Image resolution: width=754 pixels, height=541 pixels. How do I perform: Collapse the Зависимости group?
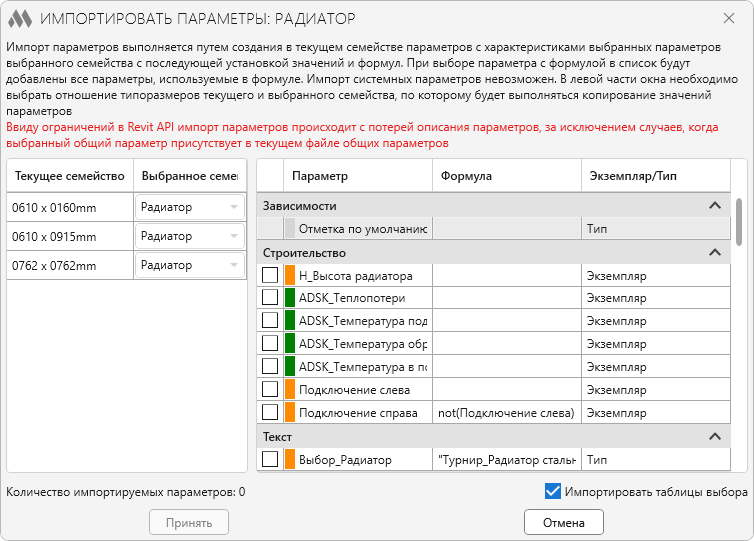(x=715, y=206)
